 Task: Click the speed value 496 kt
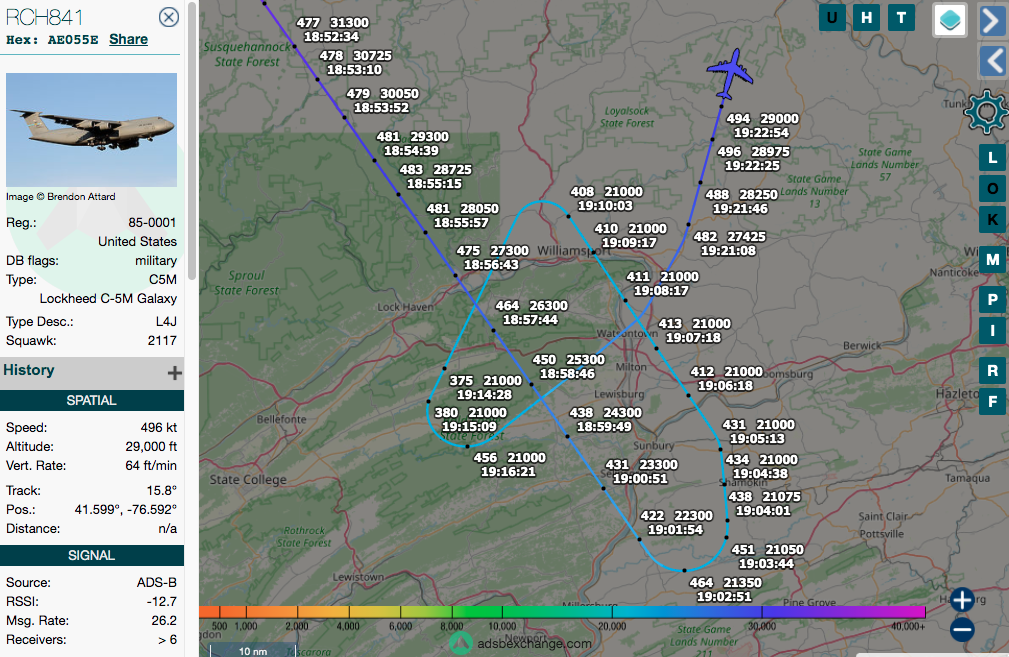click(x=158, y=428)
